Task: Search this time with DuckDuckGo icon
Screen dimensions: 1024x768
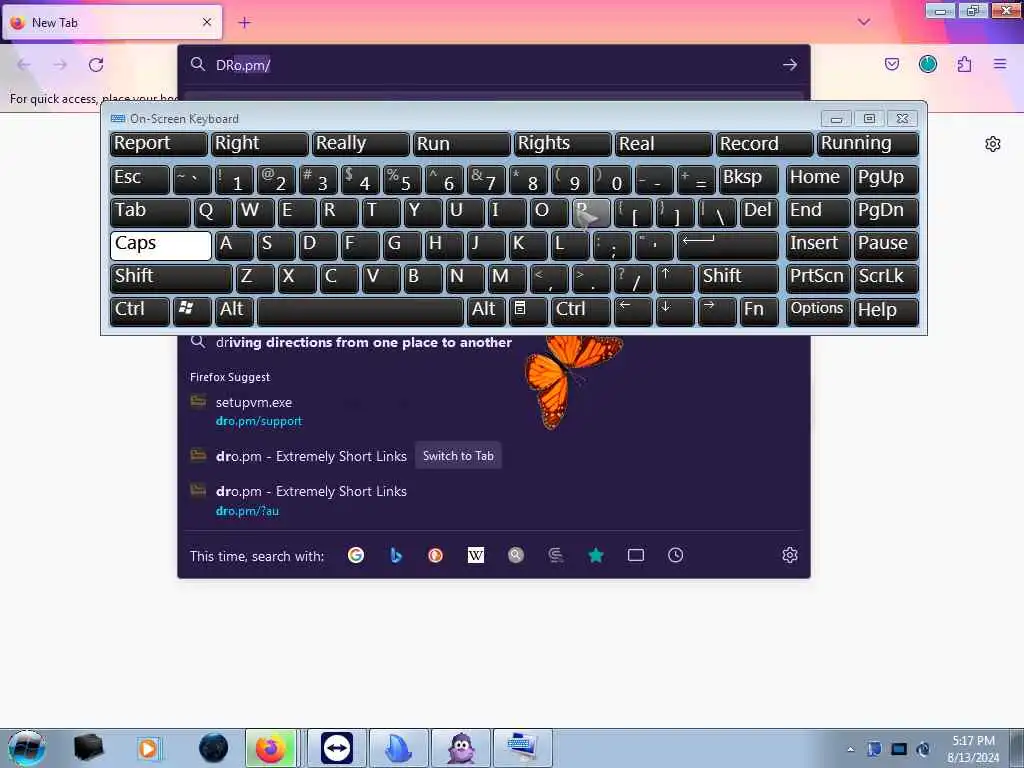Action: tap(436, 555)
